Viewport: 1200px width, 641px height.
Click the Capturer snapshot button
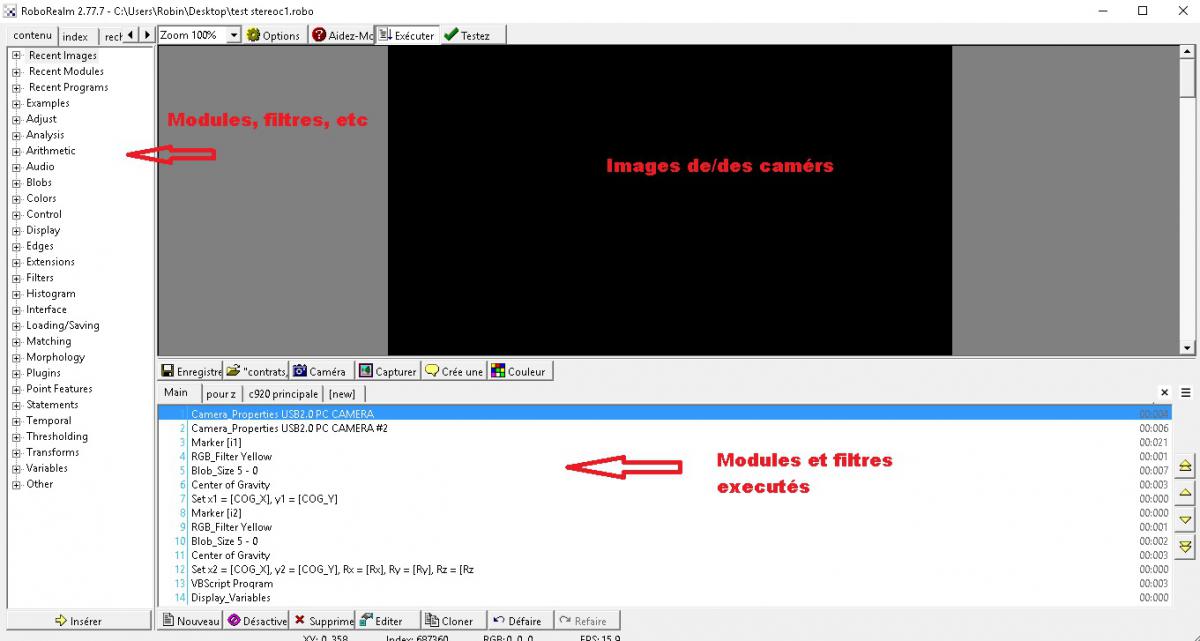(x=388, y=371)
